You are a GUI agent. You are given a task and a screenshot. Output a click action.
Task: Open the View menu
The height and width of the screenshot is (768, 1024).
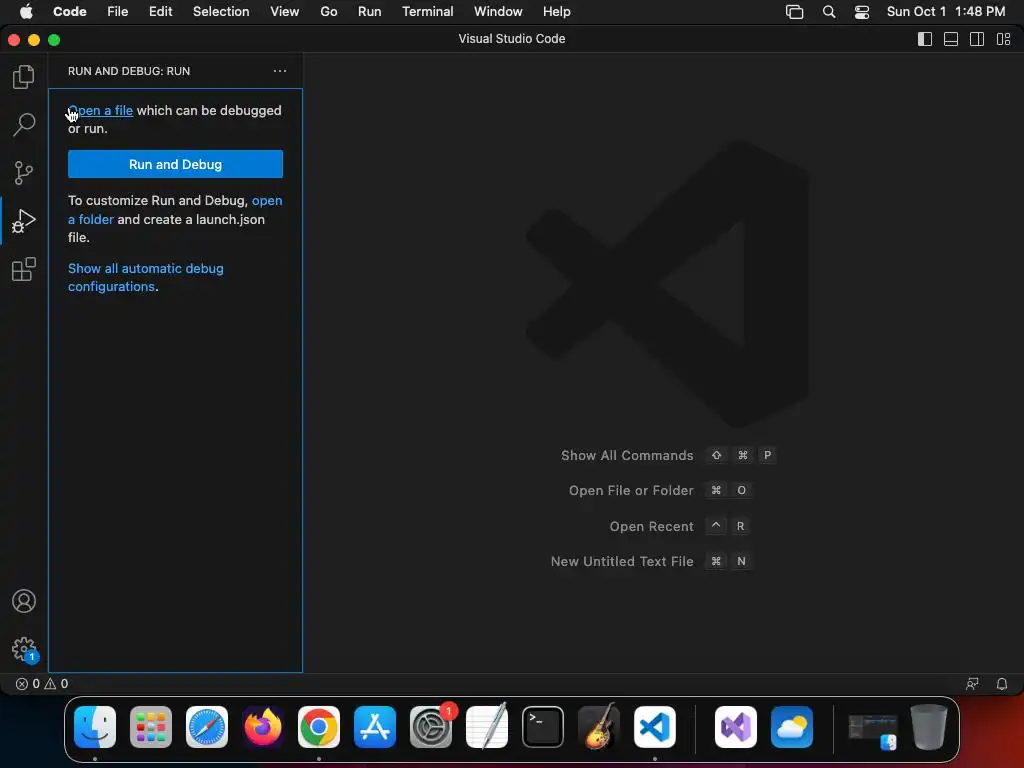285,12
